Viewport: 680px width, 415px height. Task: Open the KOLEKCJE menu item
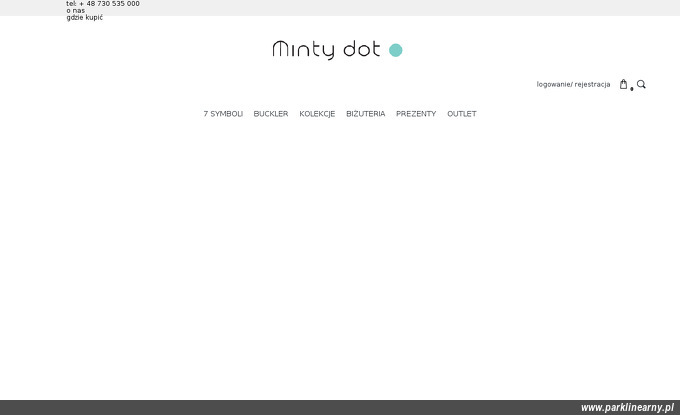pos(317,114)
